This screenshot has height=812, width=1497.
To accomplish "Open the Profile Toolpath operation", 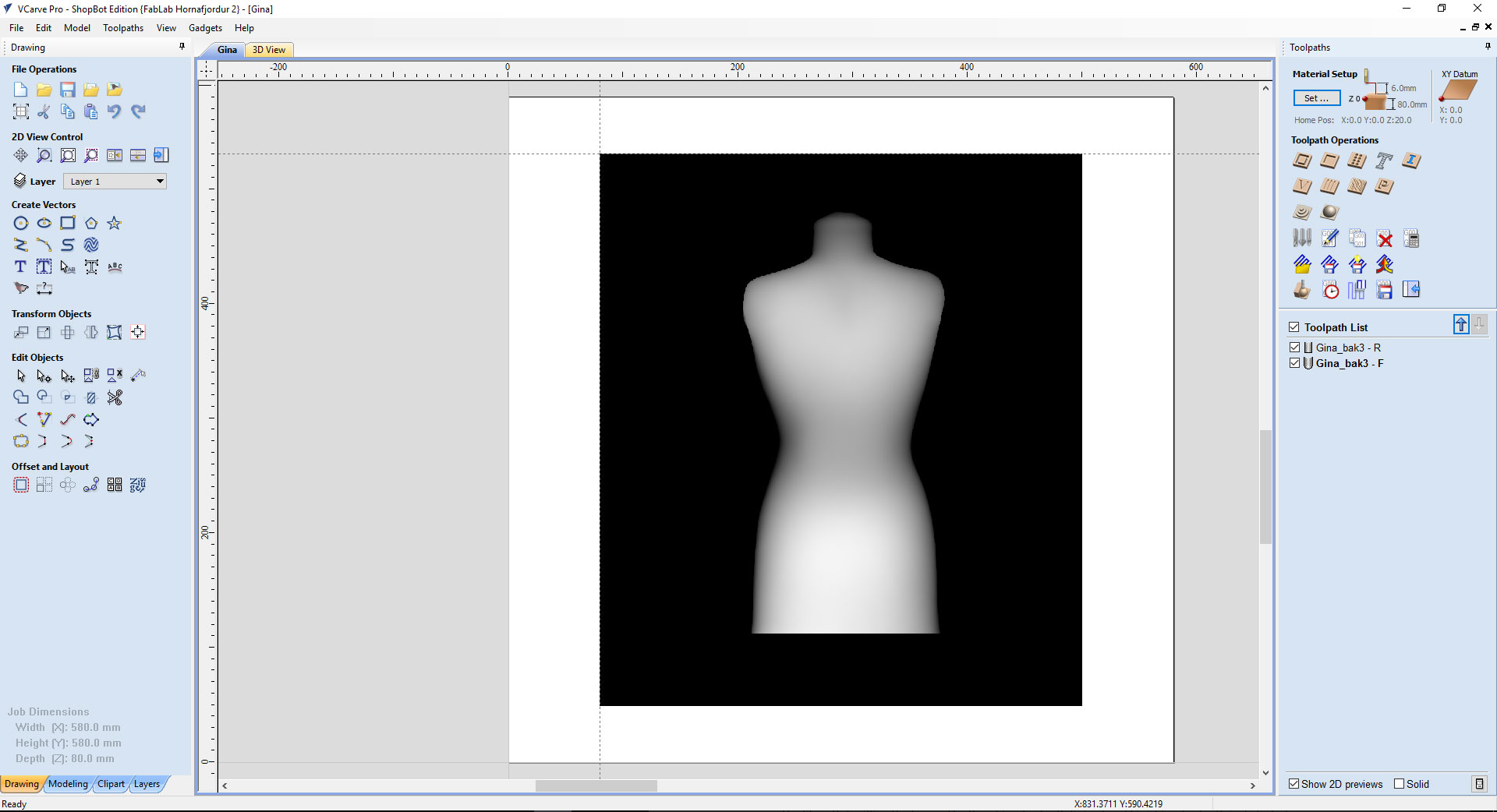I will [x=1302, y=161].
